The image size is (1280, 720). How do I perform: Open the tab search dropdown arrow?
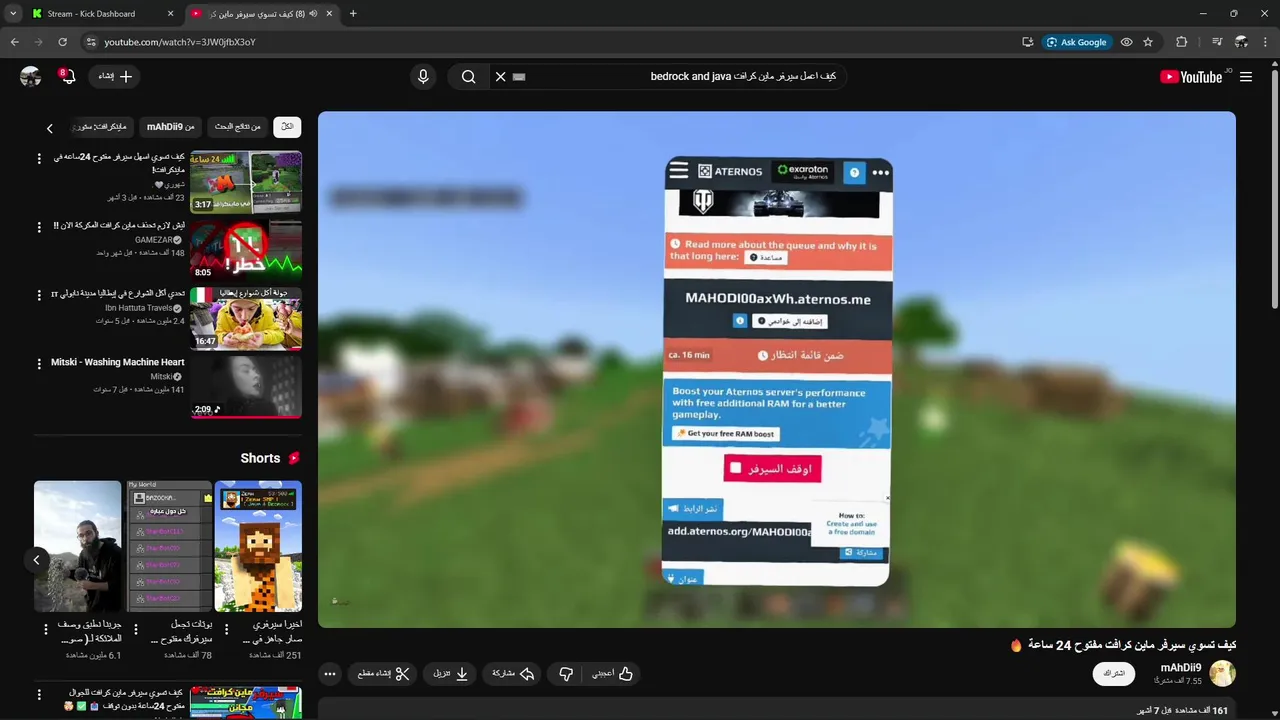[x=12, y=14]
